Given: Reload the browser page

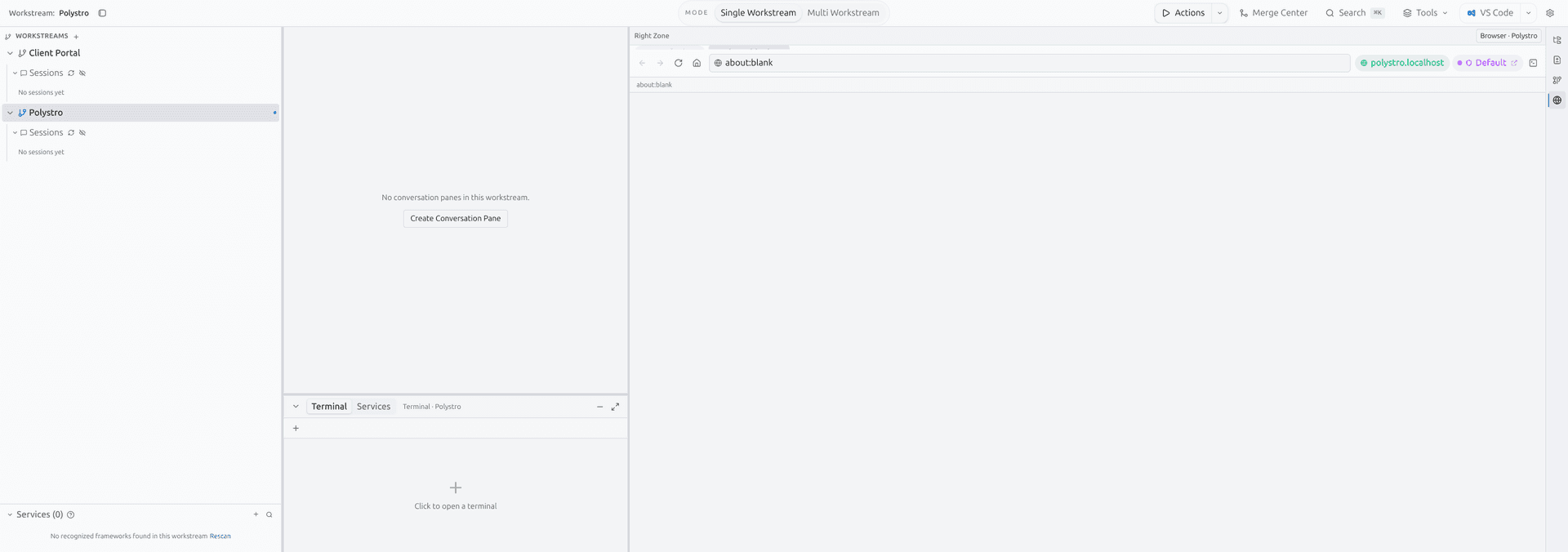Looking at the screenshot, I should [x=678, y=63].
